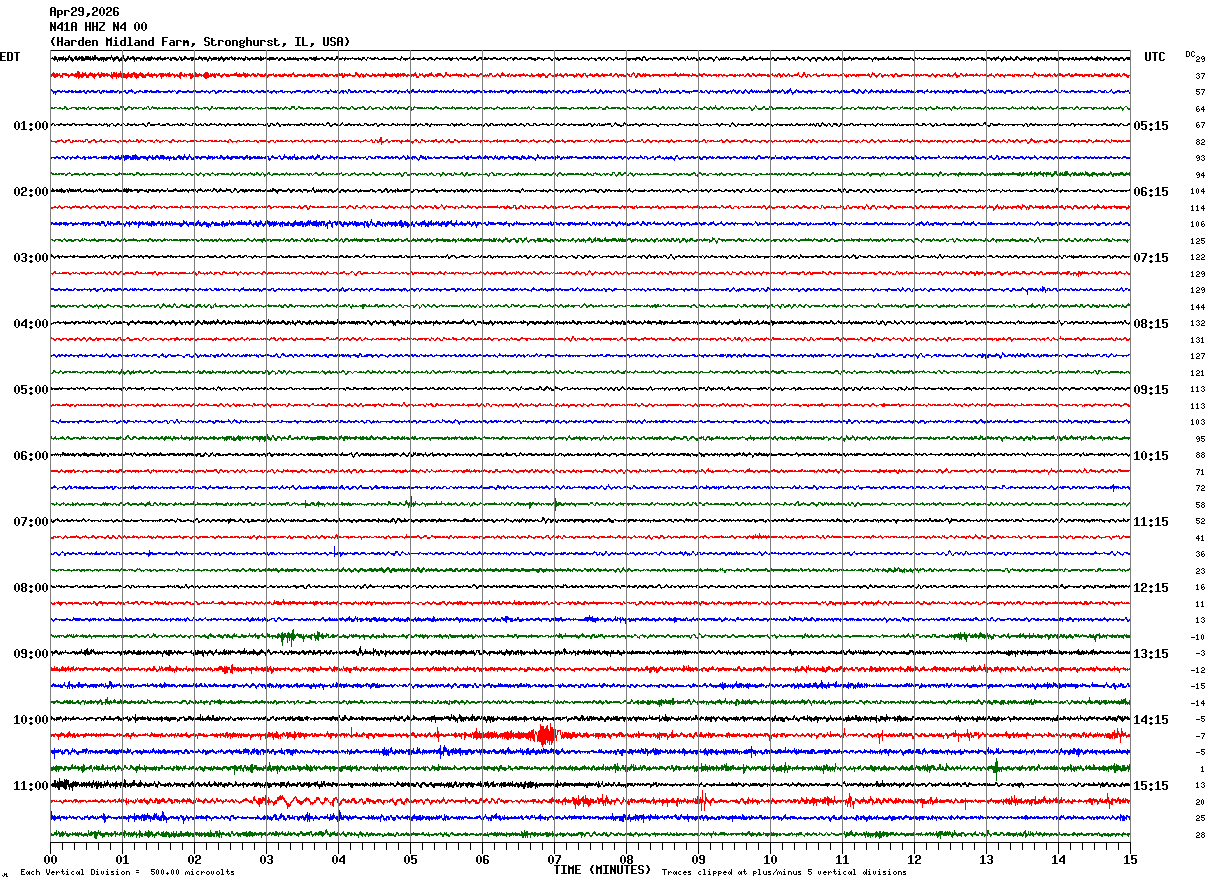Click the '15:15' UTC time label

pyautogui.click(x=1151, y=786)
